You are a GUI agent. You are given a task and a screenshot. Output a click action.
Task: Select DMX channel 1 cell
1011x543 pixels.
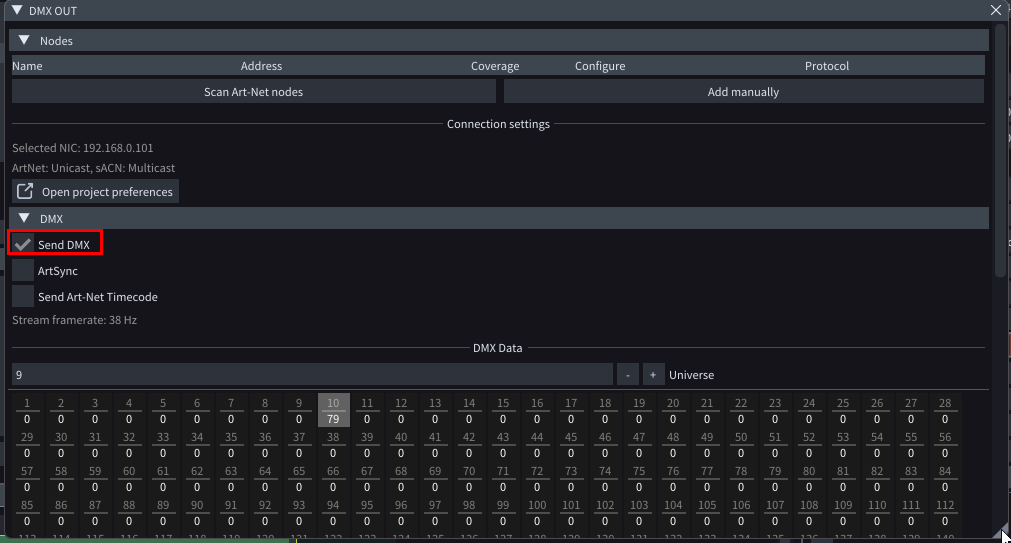[x=27, y=411]
